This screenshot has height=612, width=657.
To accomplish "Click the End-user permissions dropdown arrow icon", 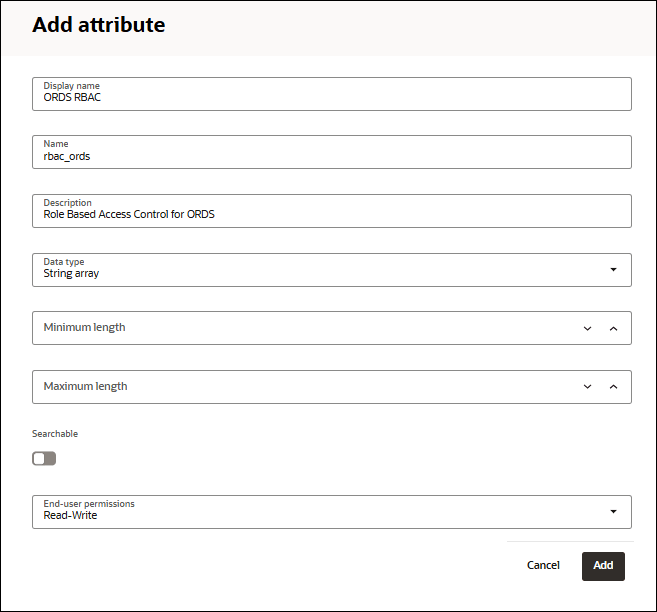I will (x=613, y=512).
